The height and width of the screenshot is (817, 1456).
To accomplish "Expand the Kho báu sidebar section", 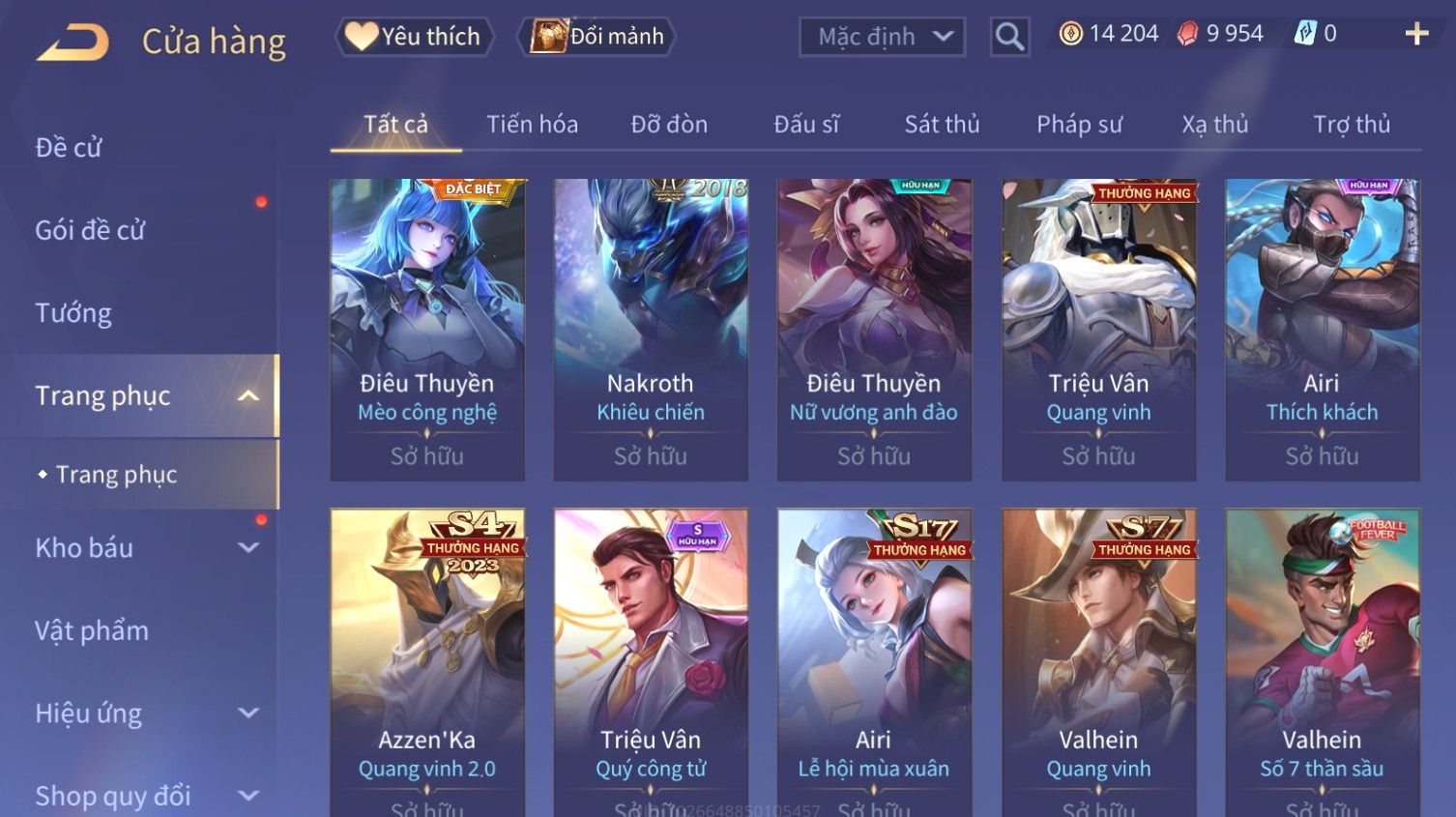I will tap(248, 547).
